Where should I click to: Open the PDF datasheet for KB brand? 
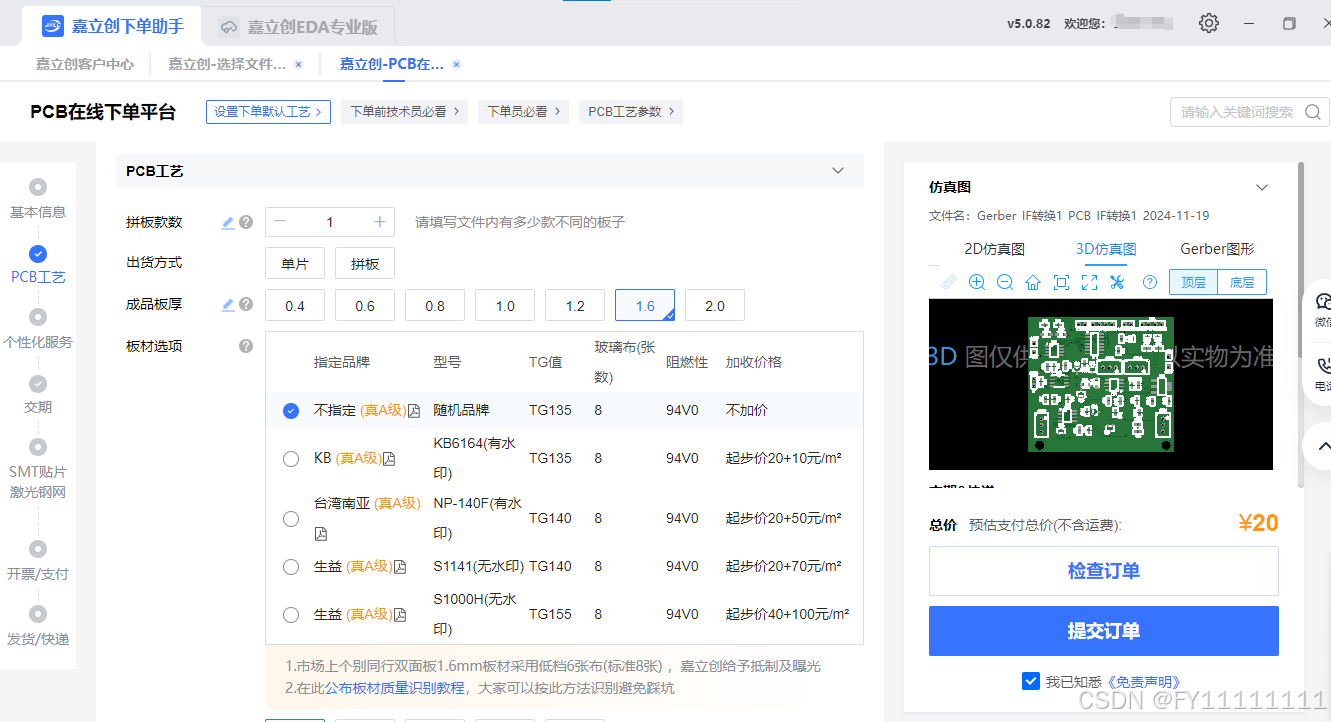(x=389, y=459)
